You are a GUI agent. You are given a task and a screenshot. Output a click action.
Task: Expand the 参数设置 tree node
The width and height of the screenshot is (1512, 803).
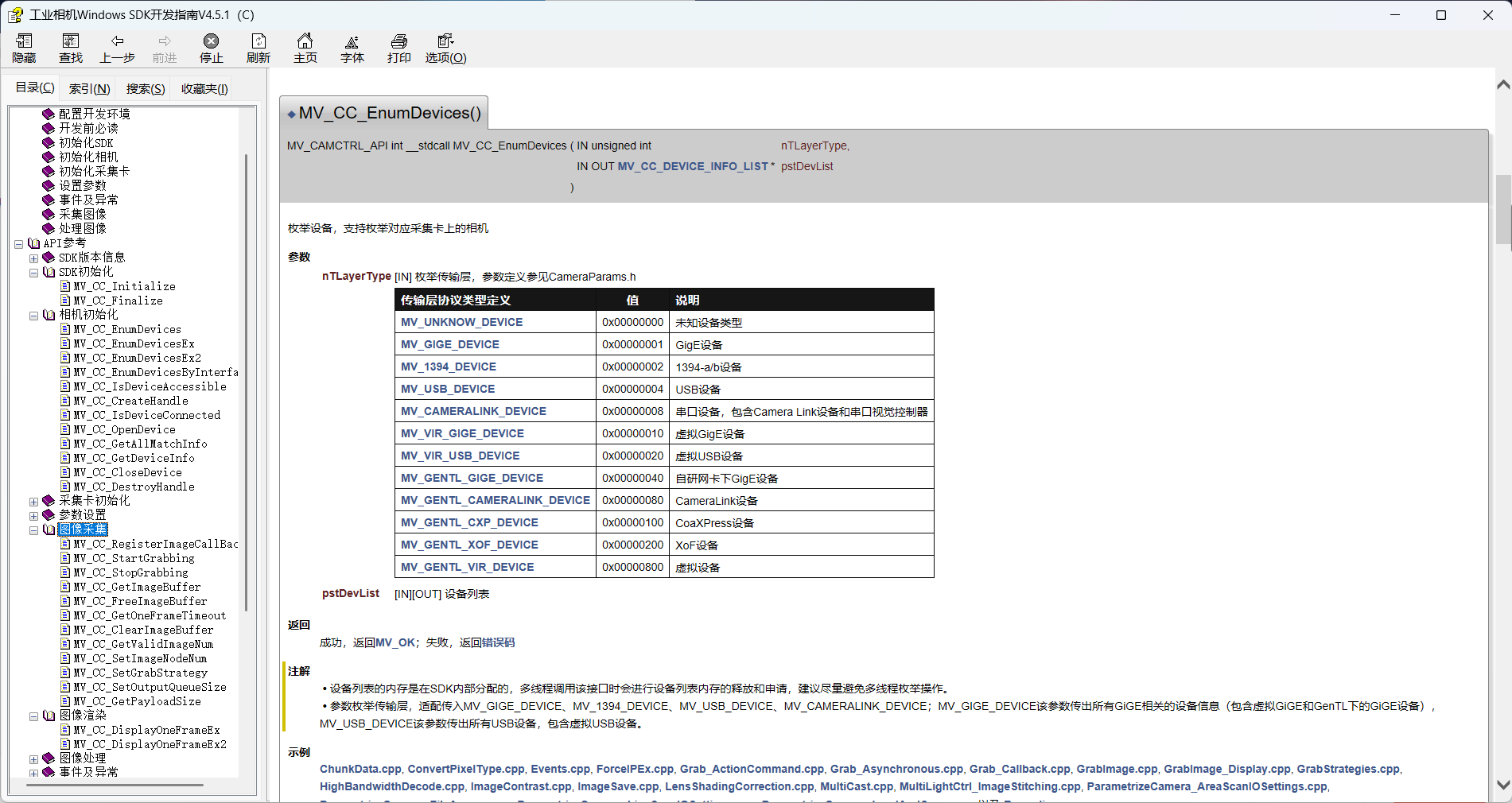click(33, 516)
